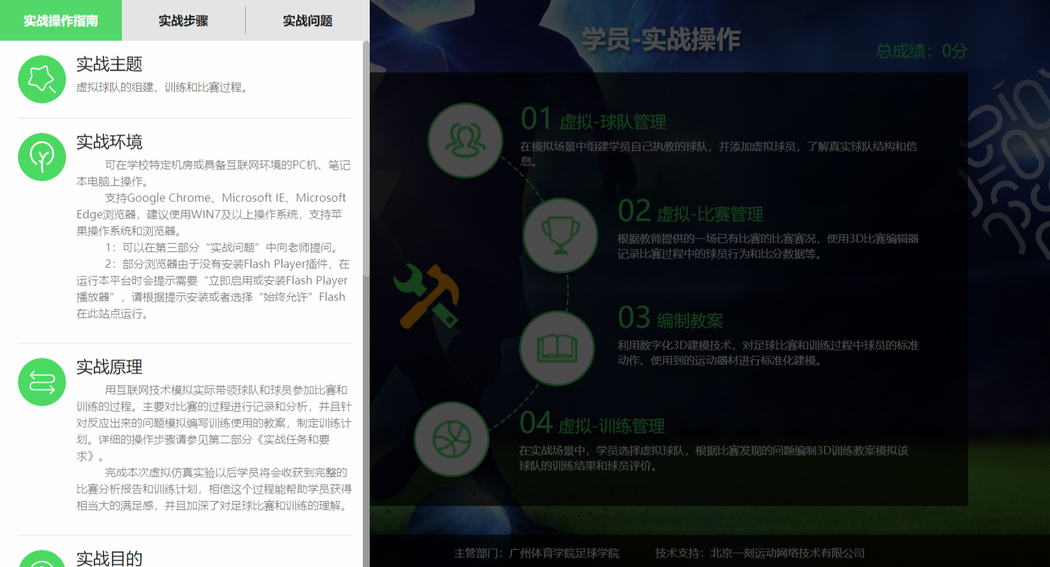Click the 总成绩：0分 score label
The height and width of the screenshot is (567, 1050).
(x=921, y=51)
